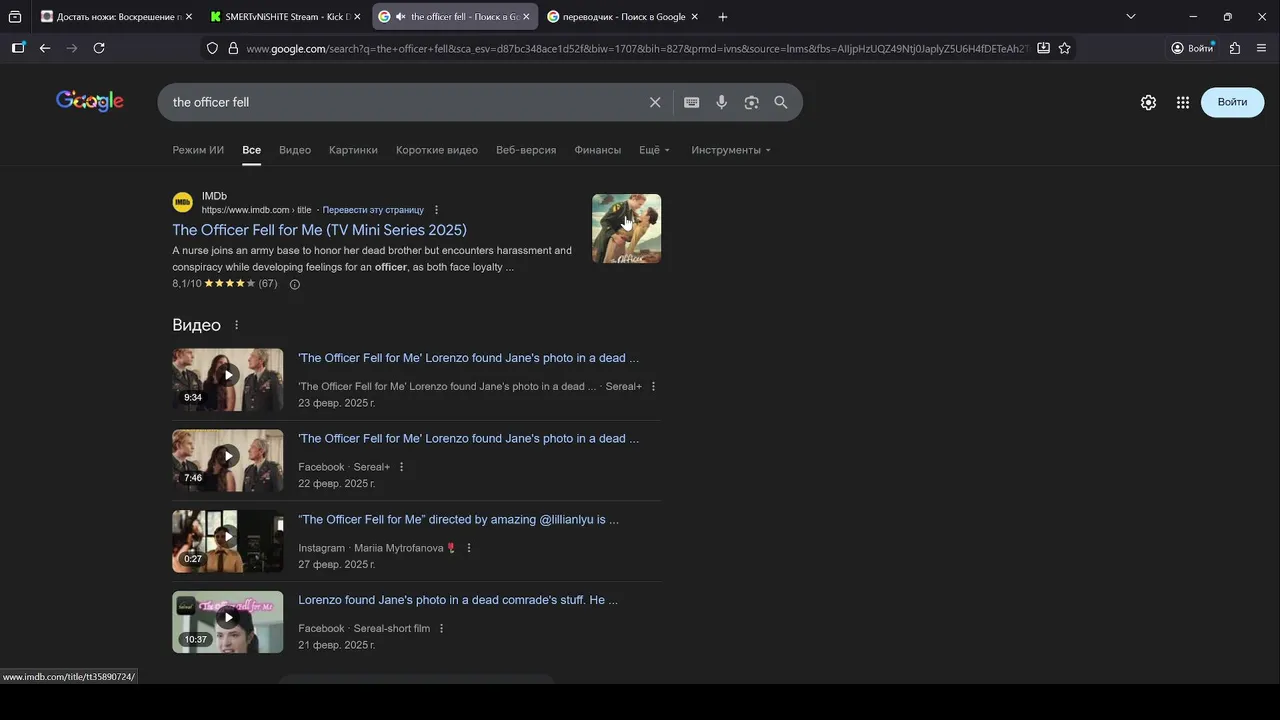Click Перевести эту страницу link
This screenshot has width=1280, height=720.
tap(373, 210)
